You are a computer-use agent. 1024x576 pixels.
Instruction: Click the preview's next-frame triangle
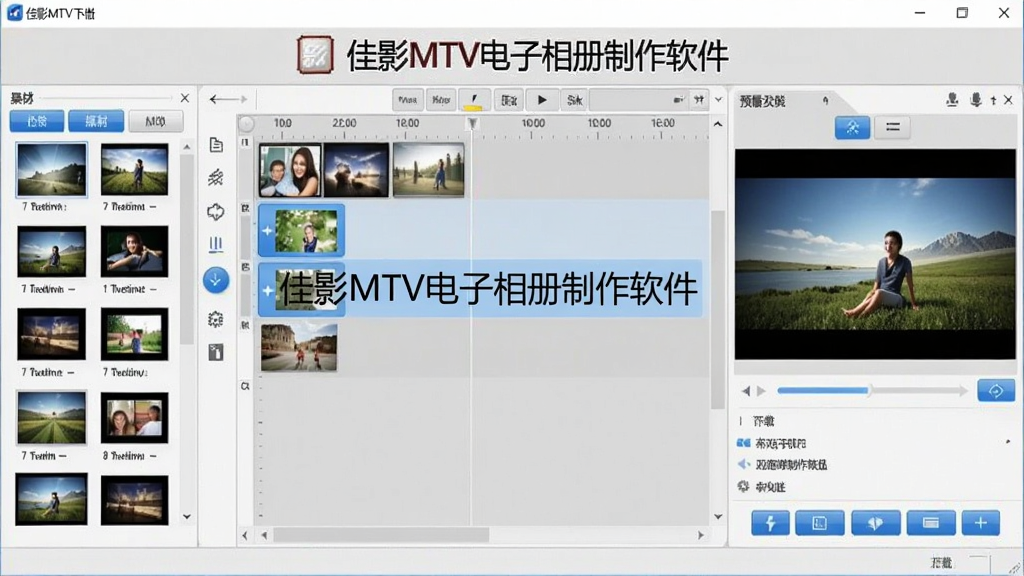pyautogui.click(x=761, y=391)
